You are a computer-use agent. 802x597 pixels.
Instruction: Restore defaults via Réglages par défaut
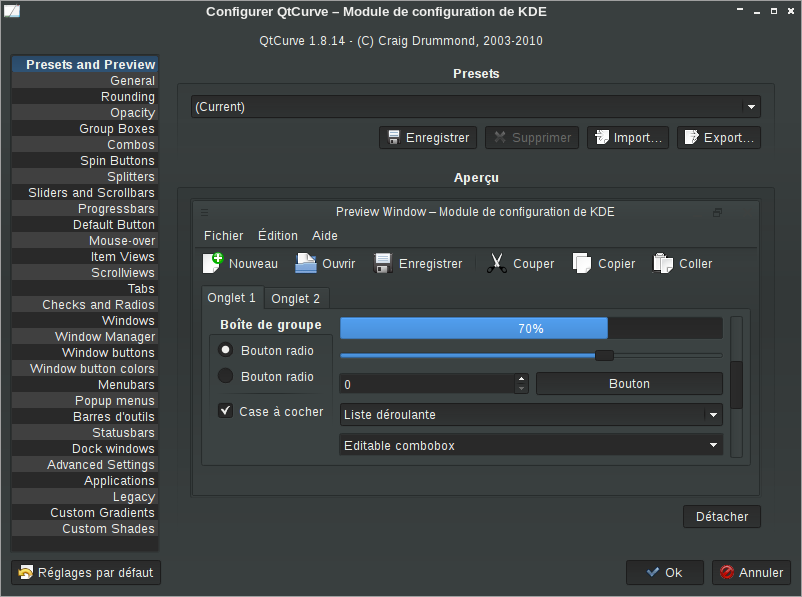tap(86, 572)
